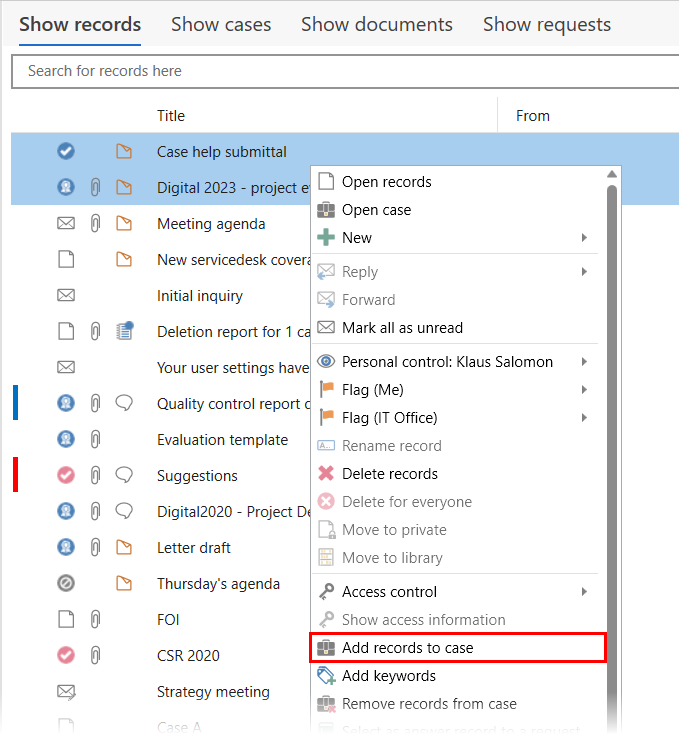Select the Meeting agenda record title
This screenshot has width=679, height=743.
click(211, 224)
